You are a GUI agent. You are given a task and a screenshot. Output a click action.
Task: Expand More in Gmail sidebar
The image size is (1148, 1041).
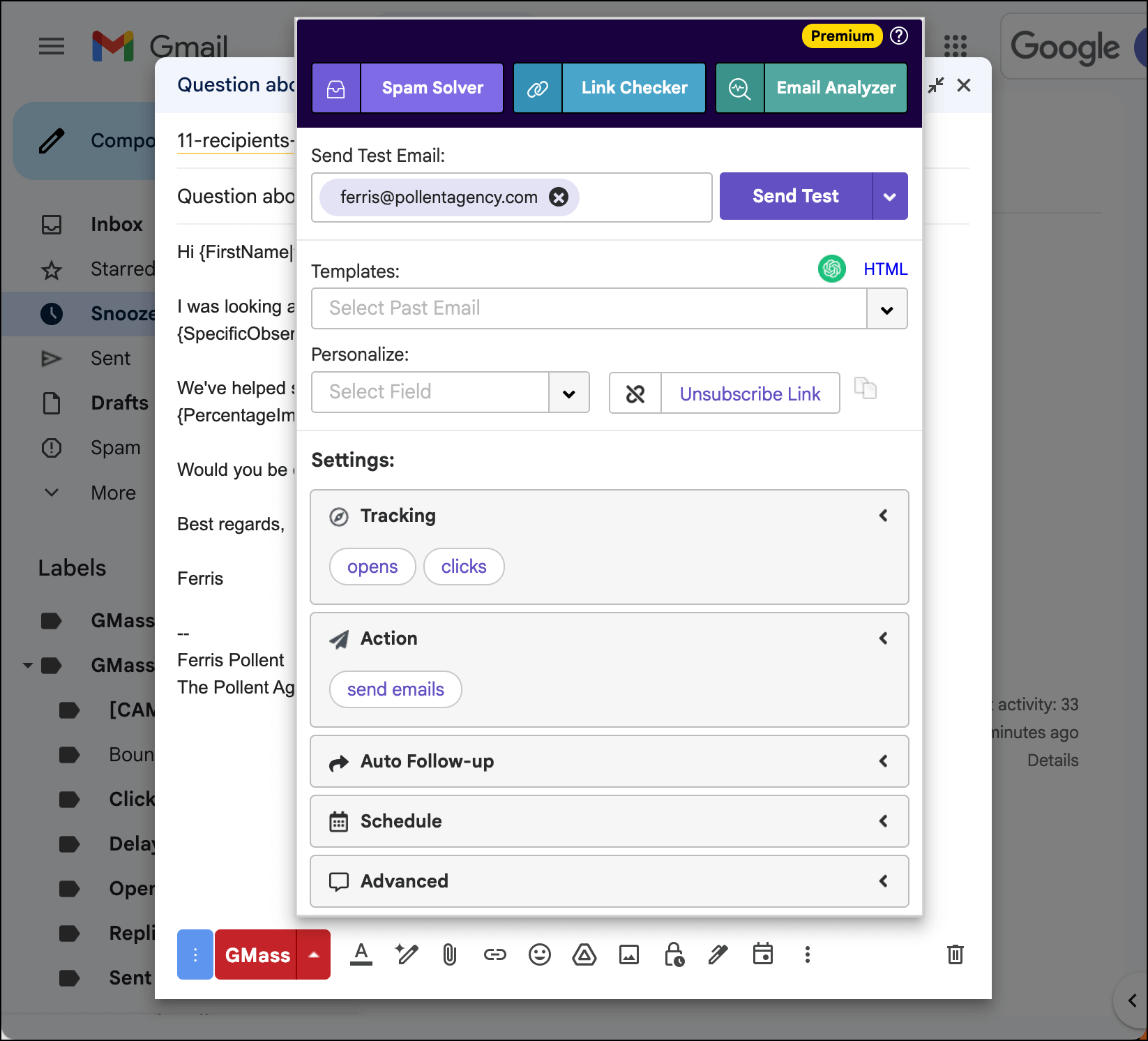pyautogui.click(x=113, y=493)
